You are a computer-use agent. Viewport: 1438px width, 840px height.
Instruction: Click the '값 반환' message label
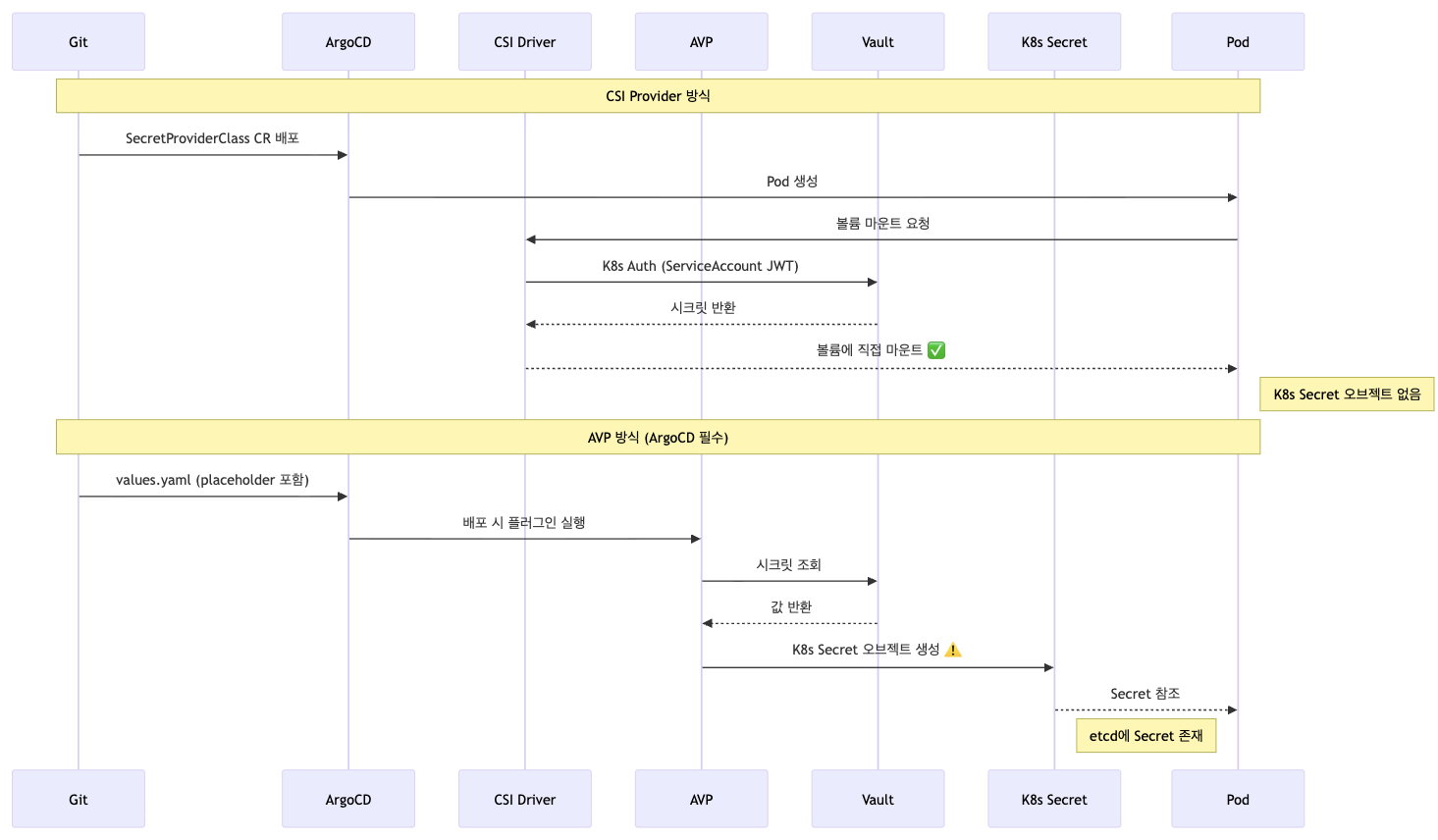pos(791,607)
